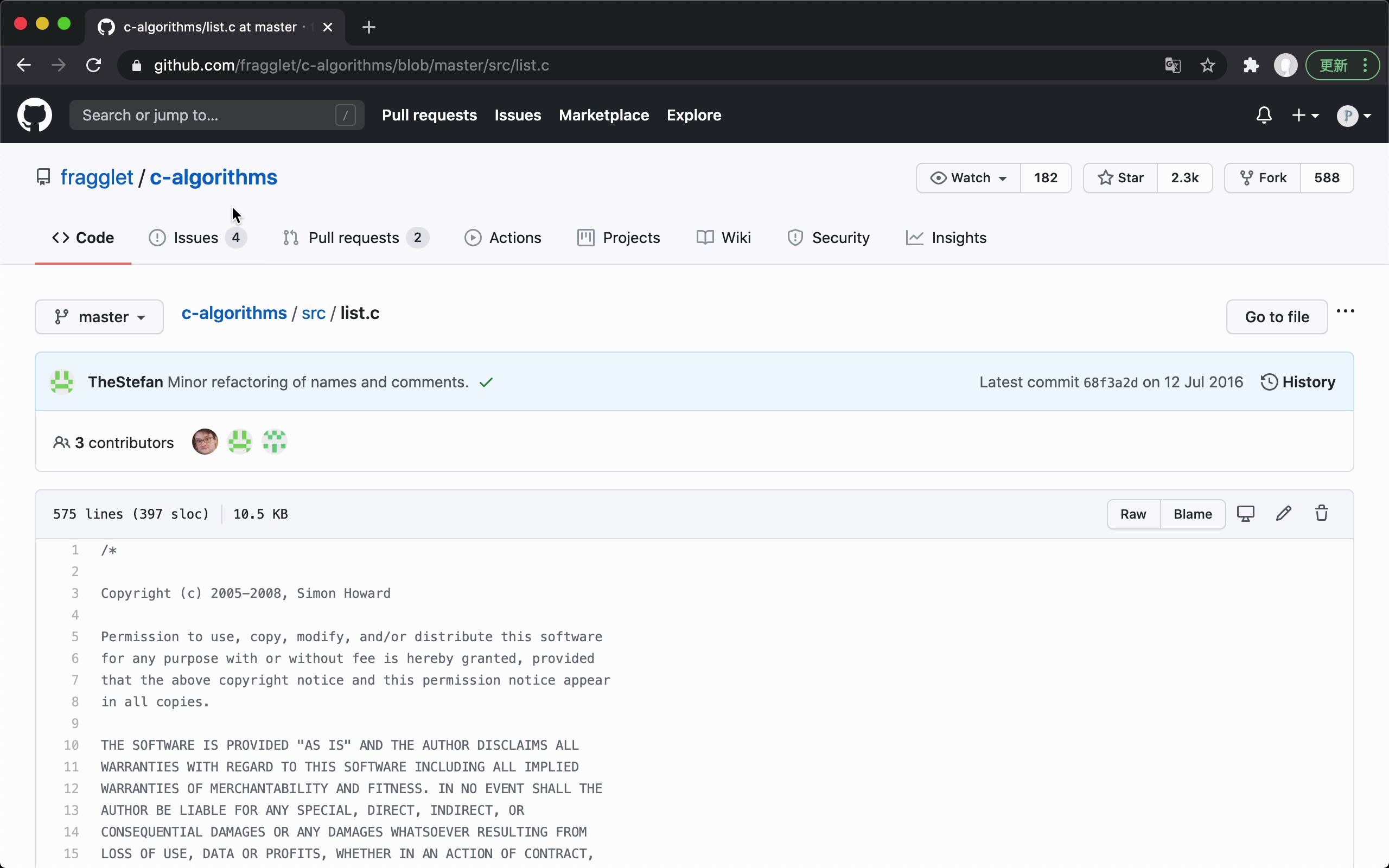
Task: View the 182 watchers count
Action: click(1046, 178)
